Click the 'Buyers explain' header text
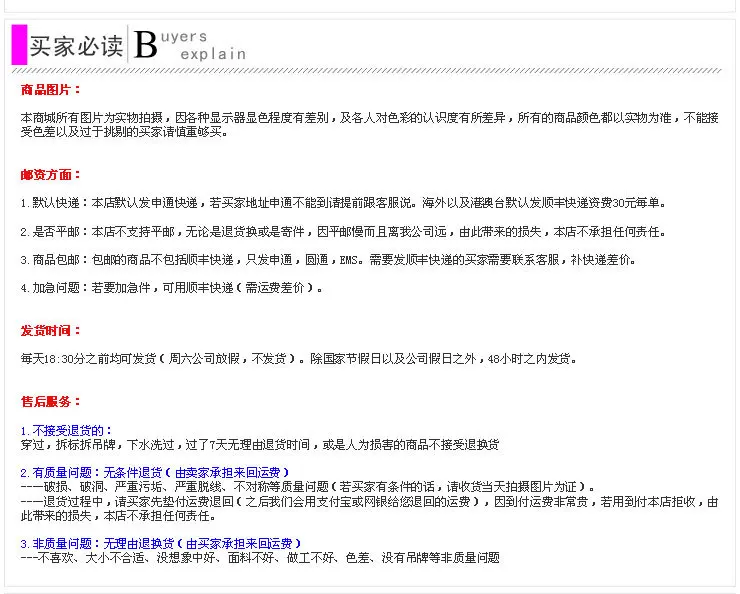The image size is (740, 594). (190, 45)
